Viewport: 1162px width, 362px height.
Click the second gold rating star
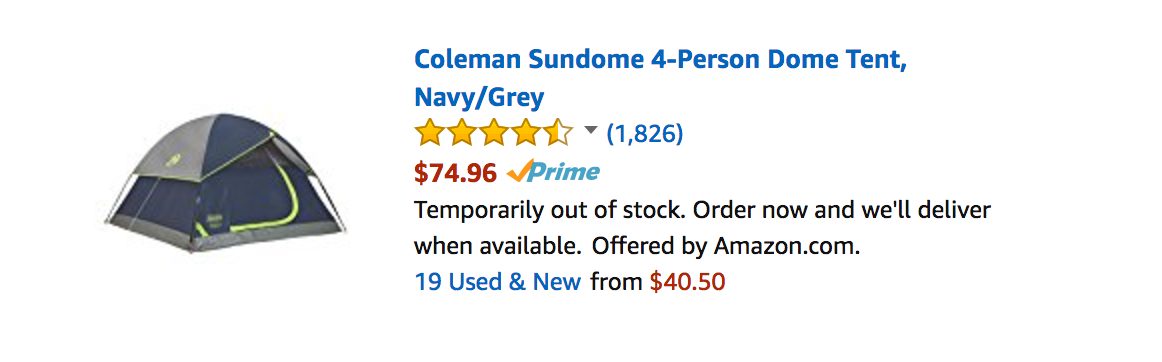pos(462,134)
